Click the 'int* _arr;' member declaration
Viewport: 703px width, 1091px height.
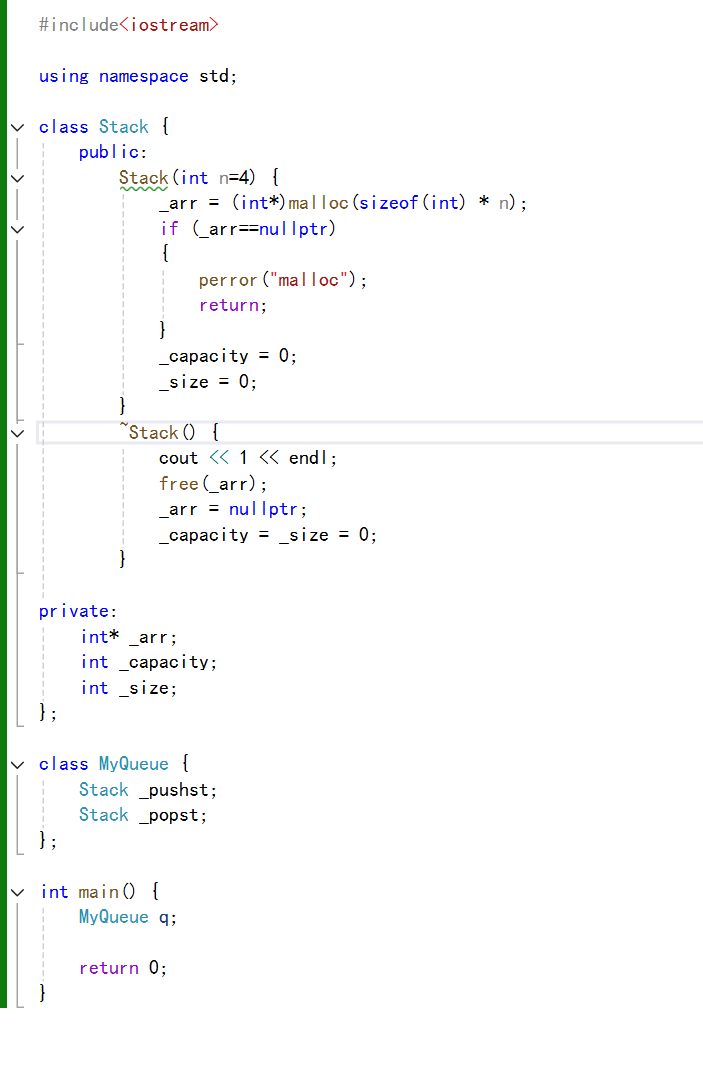(x=129, y=637)
